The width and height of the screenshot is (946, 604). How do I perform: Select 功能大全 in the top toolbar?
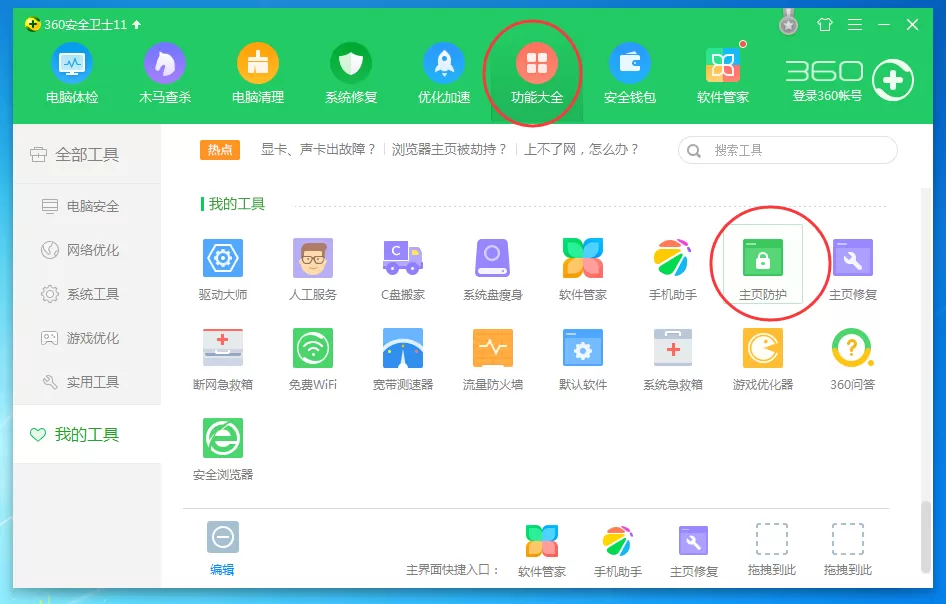tap(537, 74)
